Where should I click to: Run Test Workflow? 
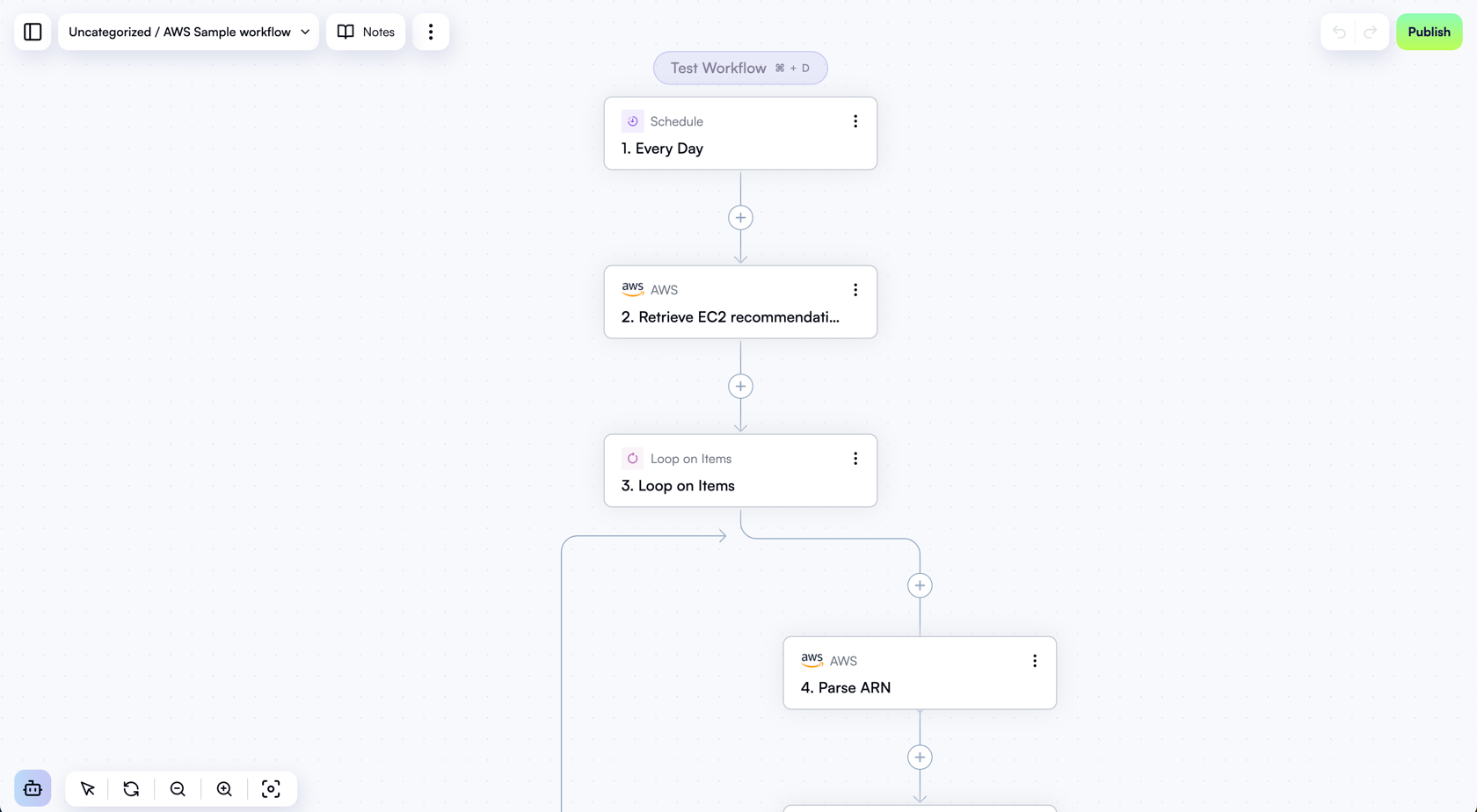pos(740,68)
